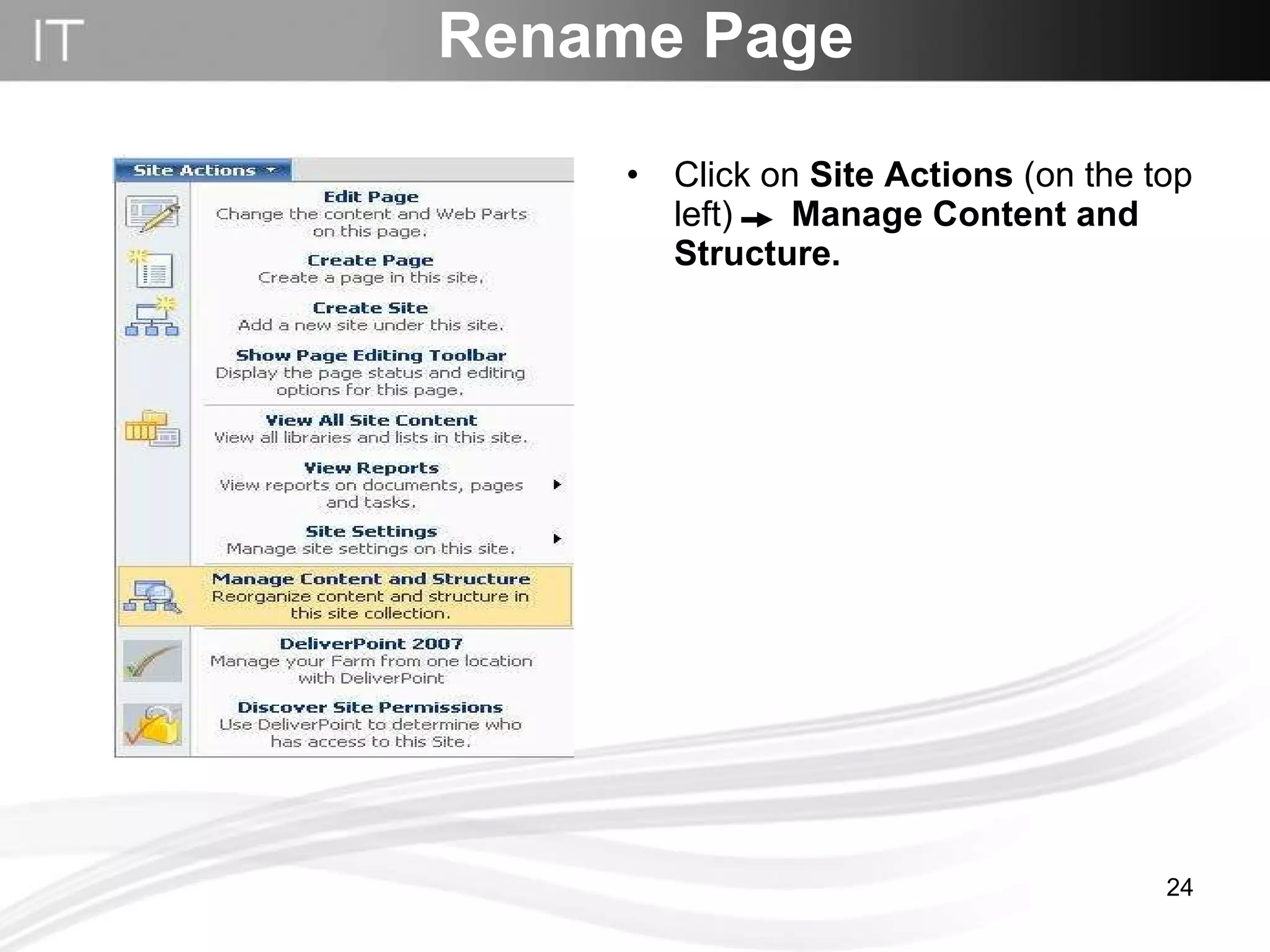Screen dimensions: 1270x952
Task: Open the Site Actions dropdown menu
Action: point(203,170)
